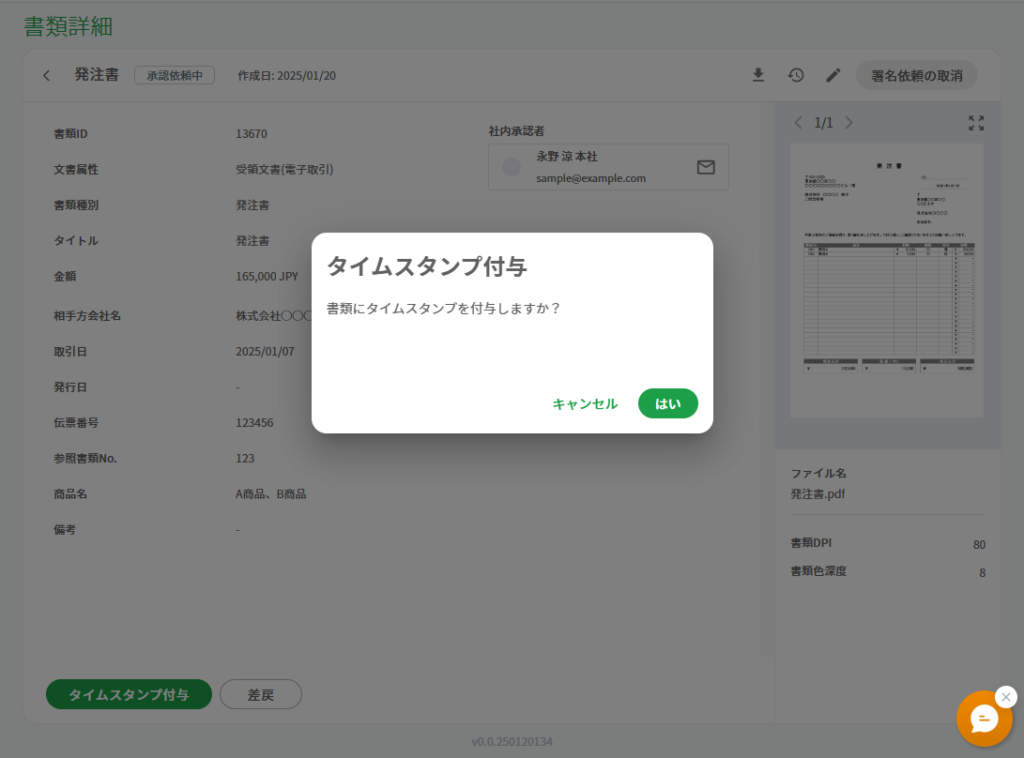This screenshot has height=758, width=1024.
Task: Open the orange chat widget
Action: tap(984, 718)
